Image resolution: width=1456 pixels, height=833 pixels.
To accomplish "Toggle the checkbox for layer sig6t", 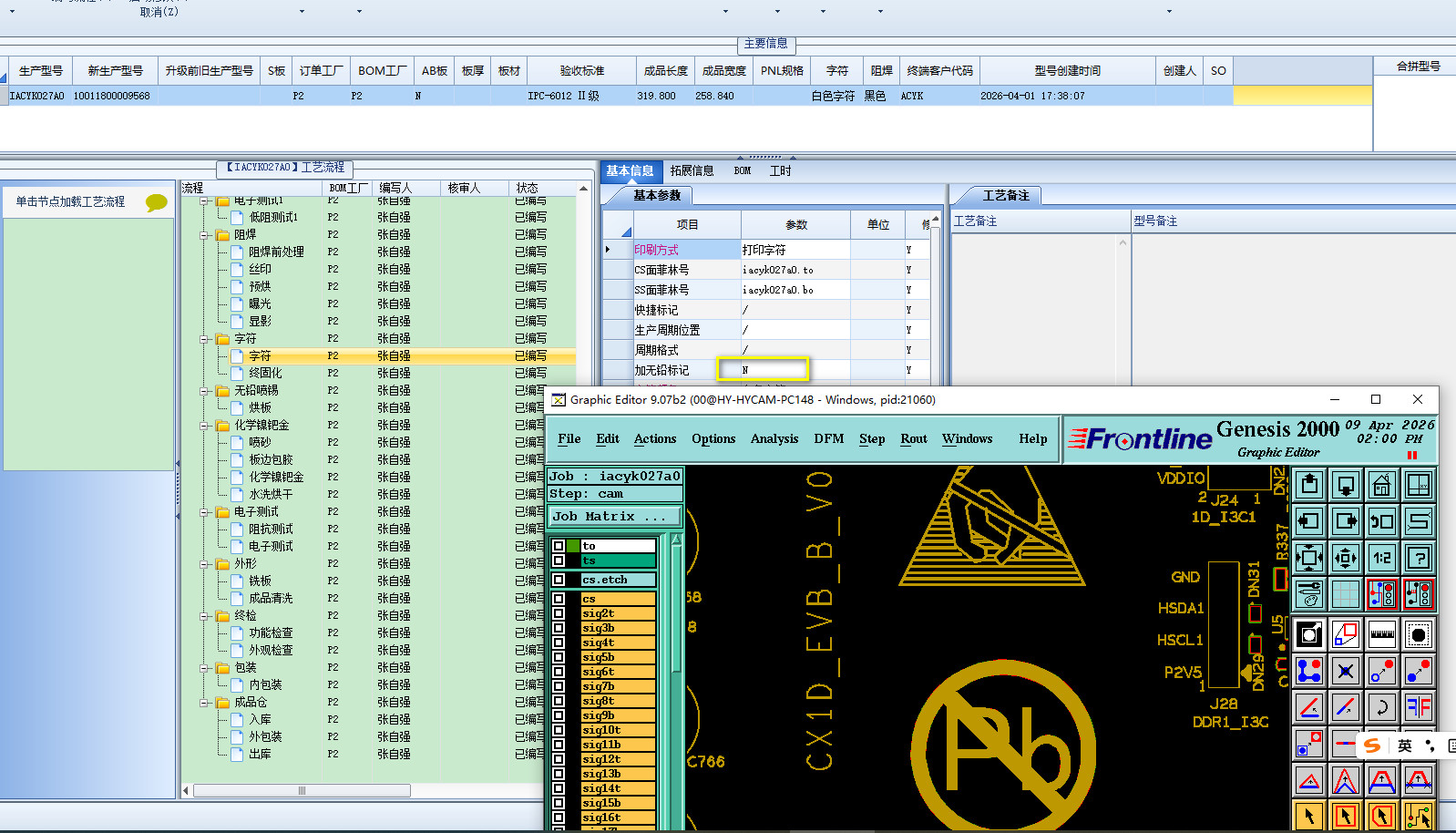I will click(x=559, y=672).
